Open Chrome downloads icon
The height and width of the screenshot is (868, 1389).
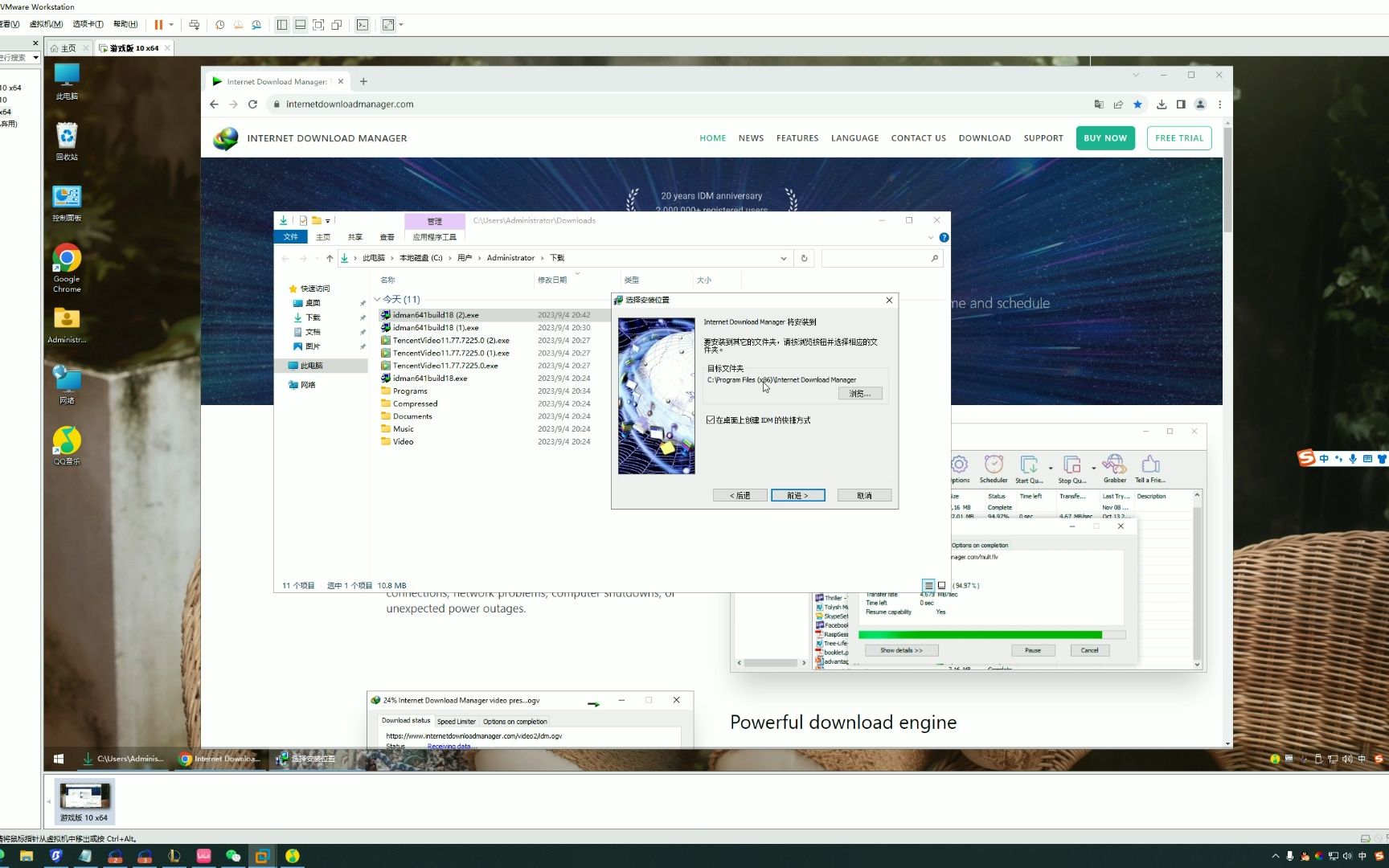click(x=1162, y=104)
